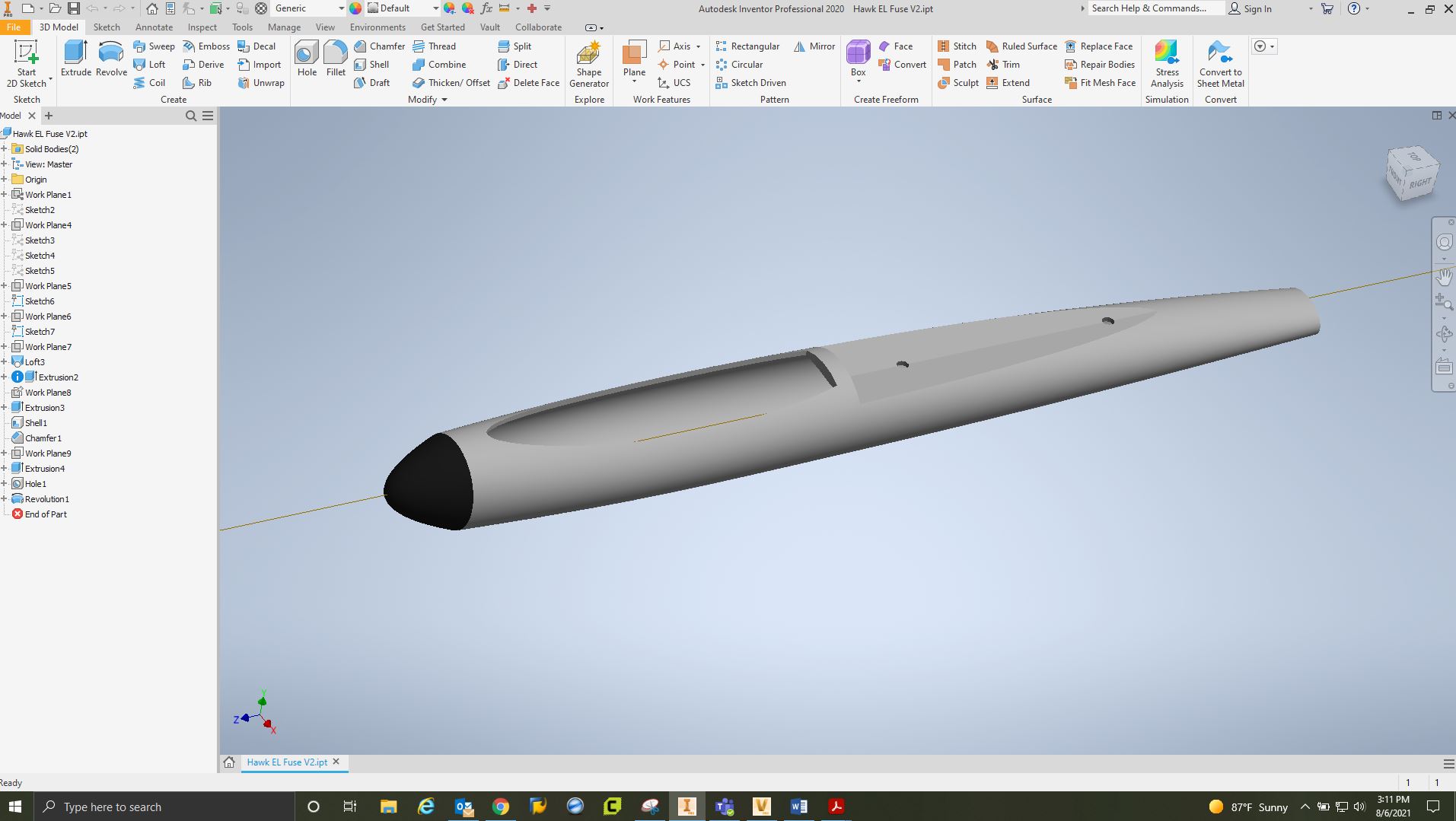The height and width of the screenshot is (821, 1456).
Task: Select the Revolve tool
Action: click(110, 58)
